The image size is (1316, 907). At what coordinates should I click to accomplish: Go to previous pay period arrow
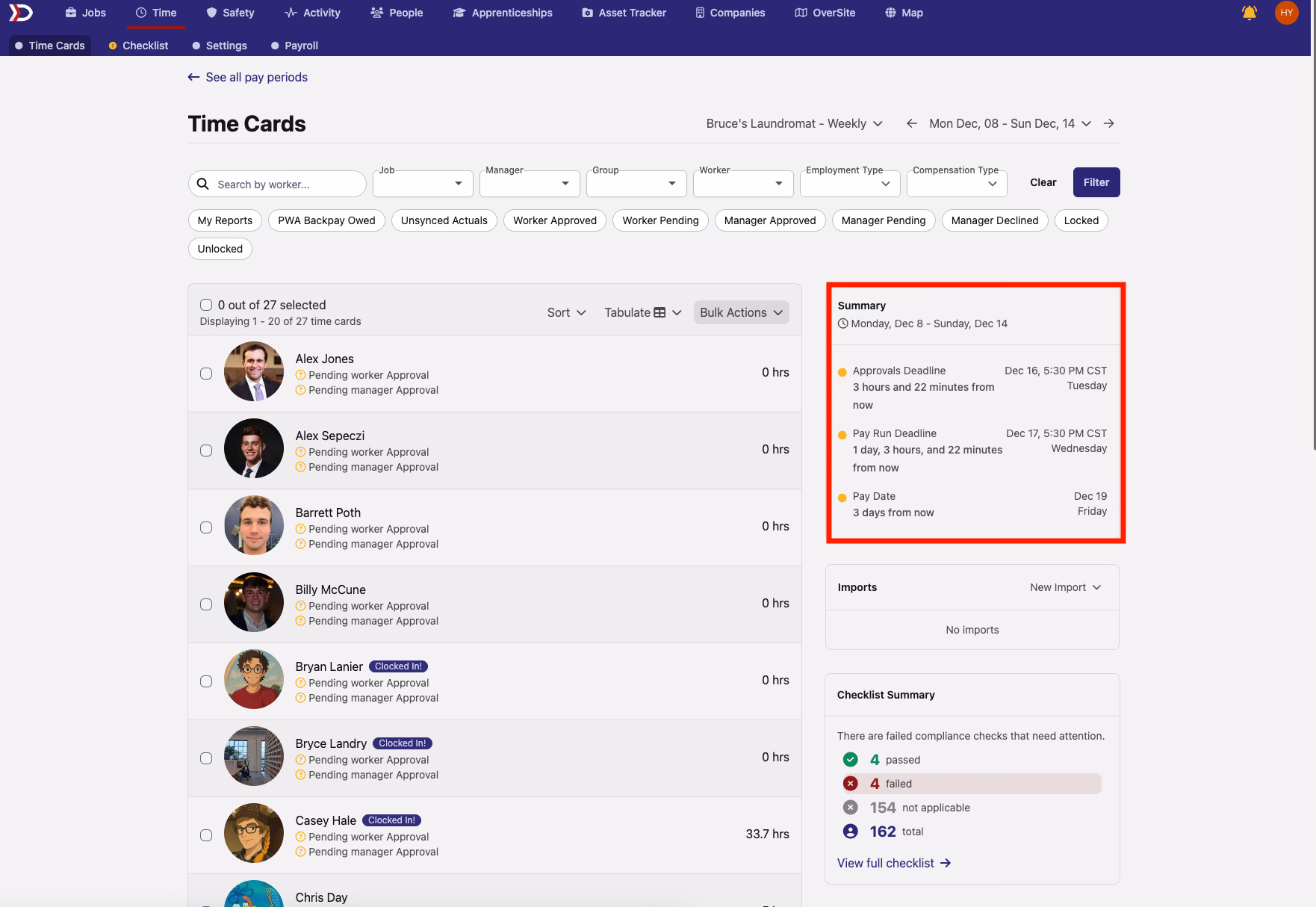click(912, 123)
